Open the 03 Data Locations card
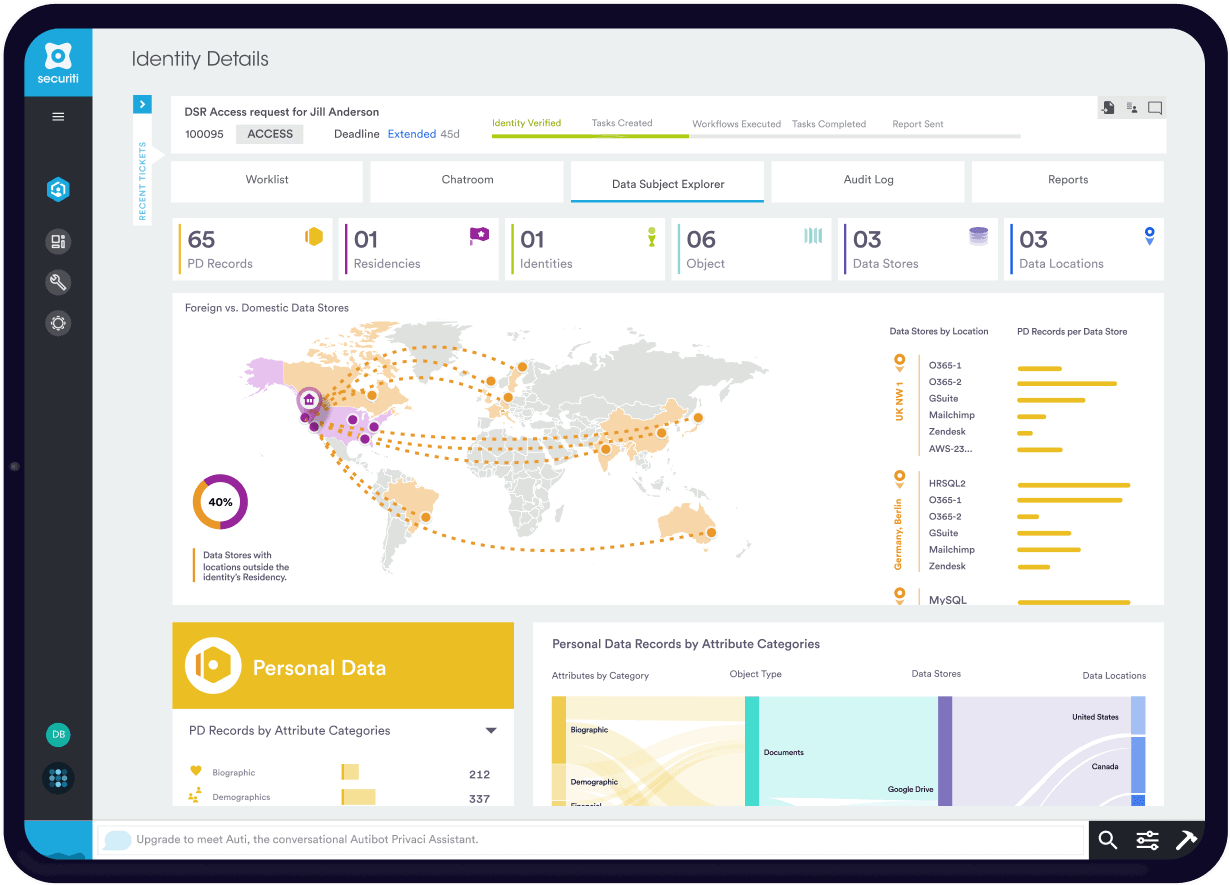 point(1084,249)
